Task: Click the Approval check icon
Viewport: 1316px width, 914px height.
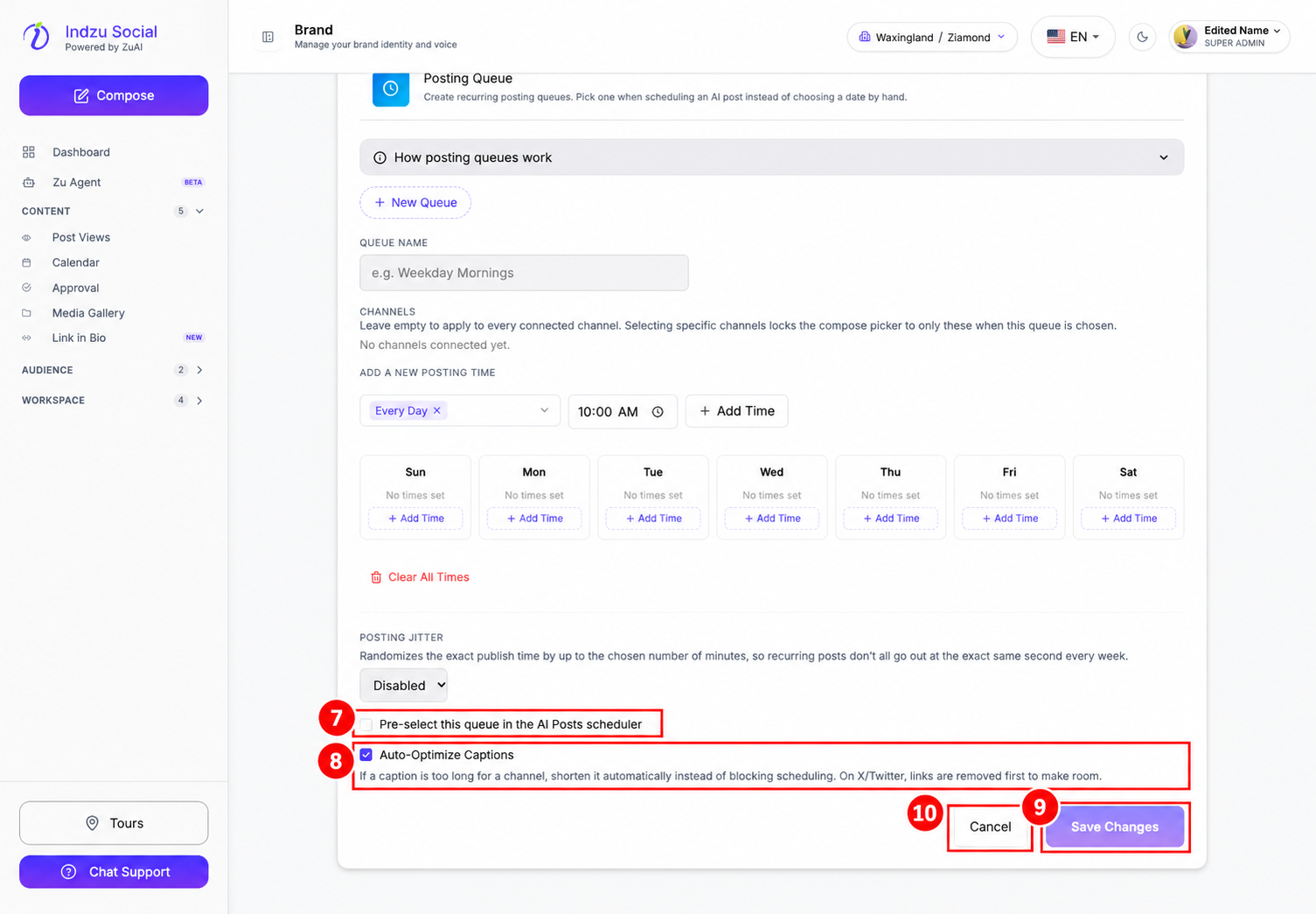Action: point(26,288)
